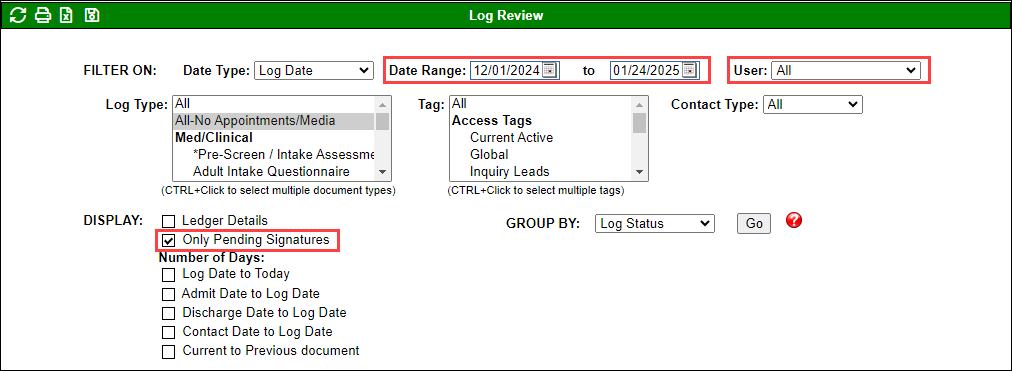The width and height of the screenshot is (1012, 371).
Task: Click the Excel export icon
Action: click(66, 15)
